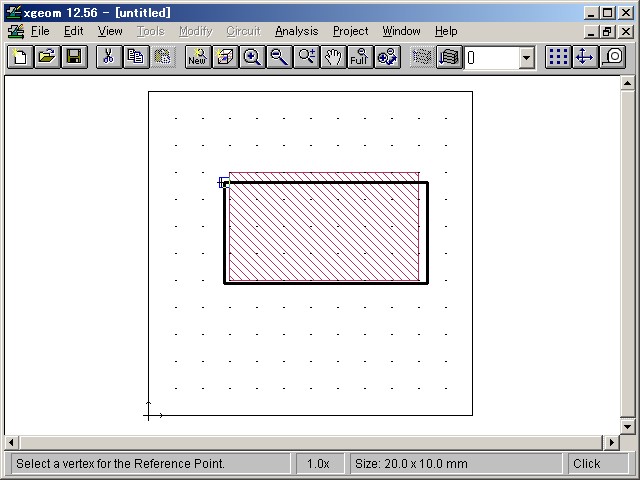Open the 3D view box icon

pos(225,57)
